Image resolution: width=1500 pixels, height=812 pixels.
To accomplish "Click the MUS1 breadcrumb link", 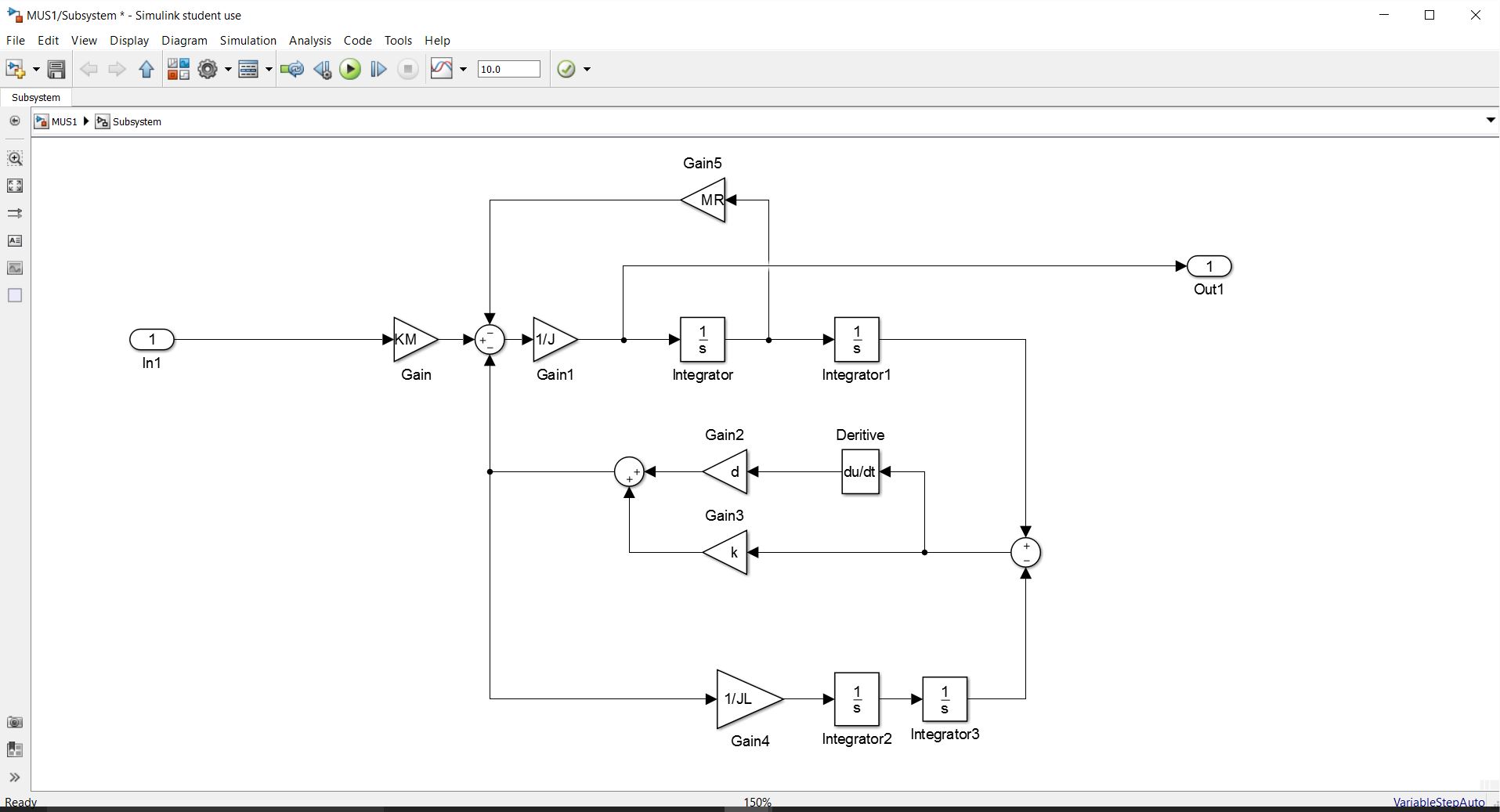I will tap(63, 122).
